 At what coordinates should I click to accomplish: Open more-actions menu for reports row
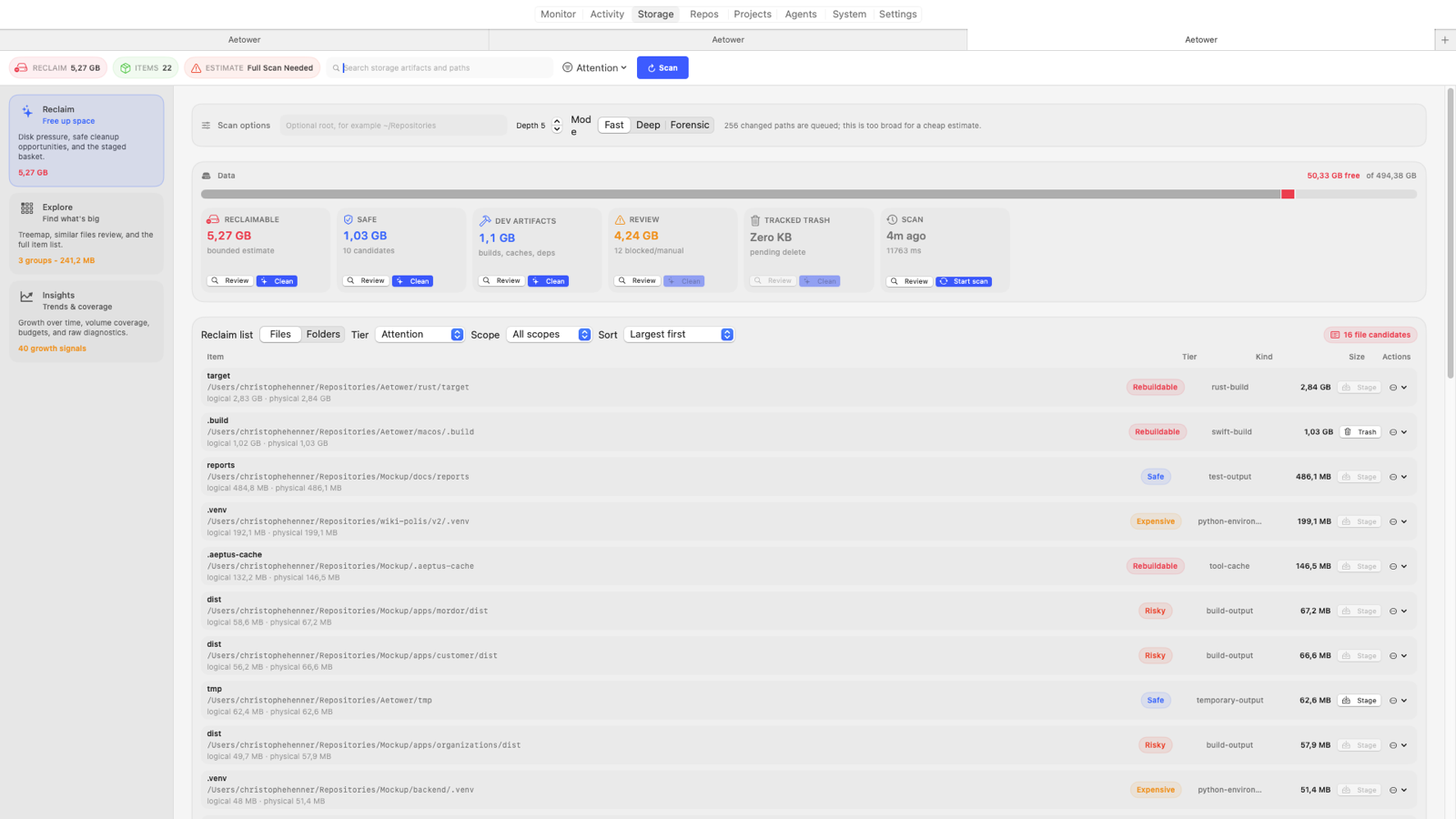[x=1399, y=477]
